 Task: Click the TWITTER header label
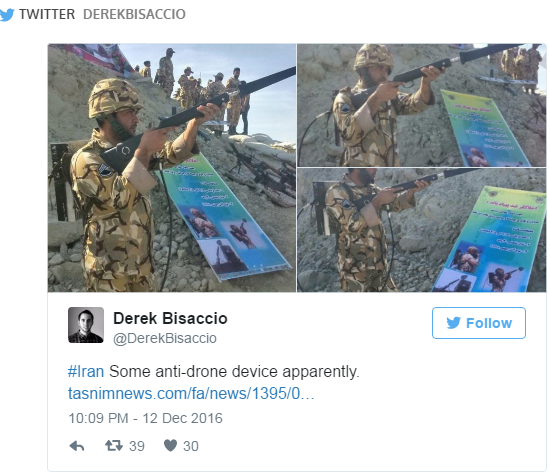click(x=47, y=14)
